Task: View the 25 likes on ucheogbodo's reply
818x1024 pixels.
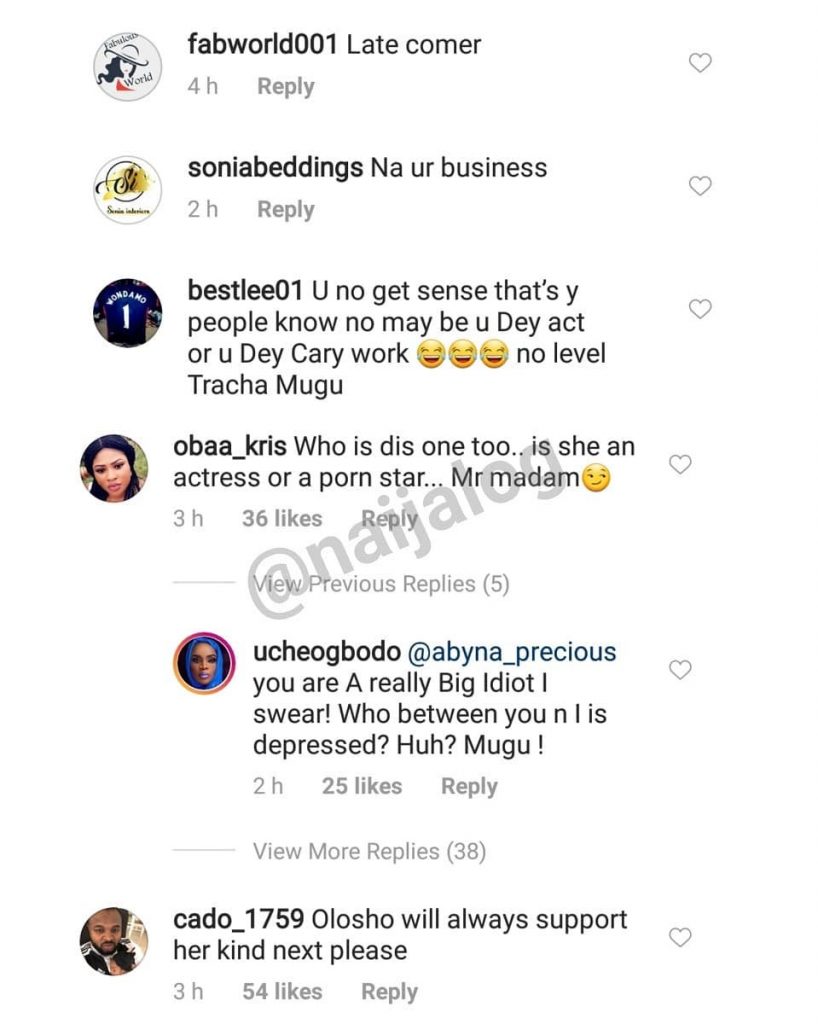Action: coord(361,787)
